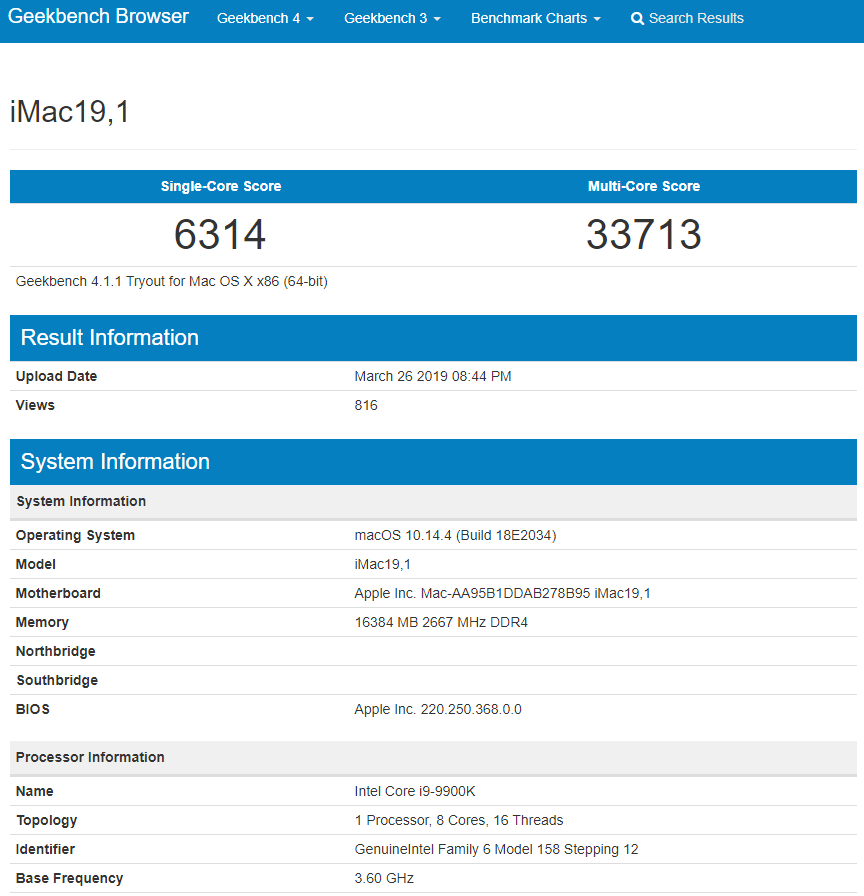Click the blue System Information section banner
The image size is (864, 896).
pos(433,462)
